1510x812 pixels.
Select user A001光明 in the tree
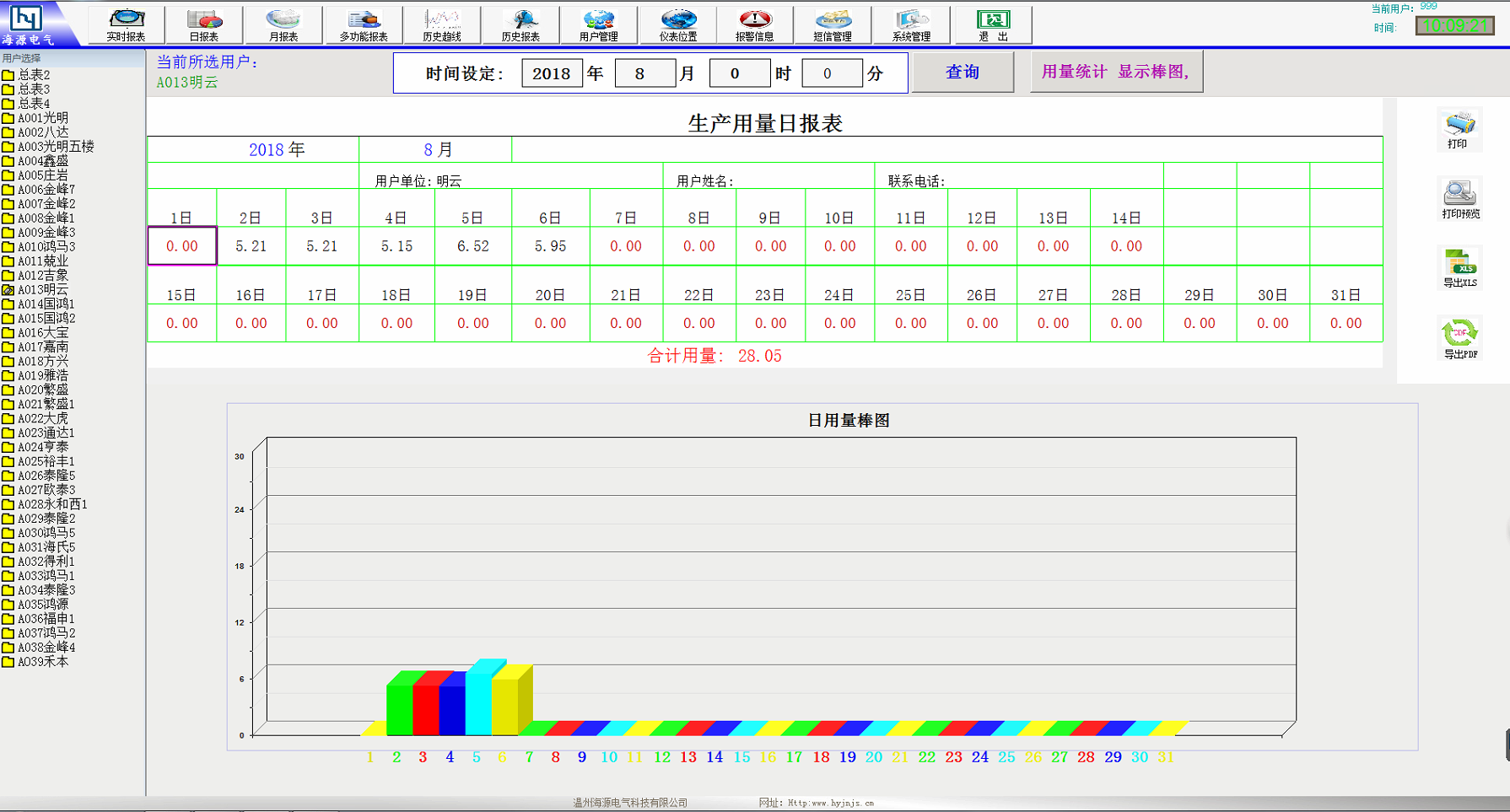(x=43, y=118)
